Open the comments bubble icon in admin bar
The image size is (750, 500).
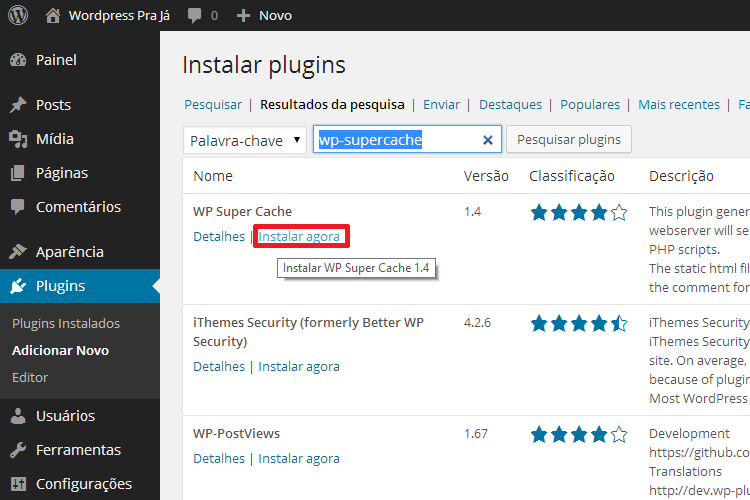(194, 16)
